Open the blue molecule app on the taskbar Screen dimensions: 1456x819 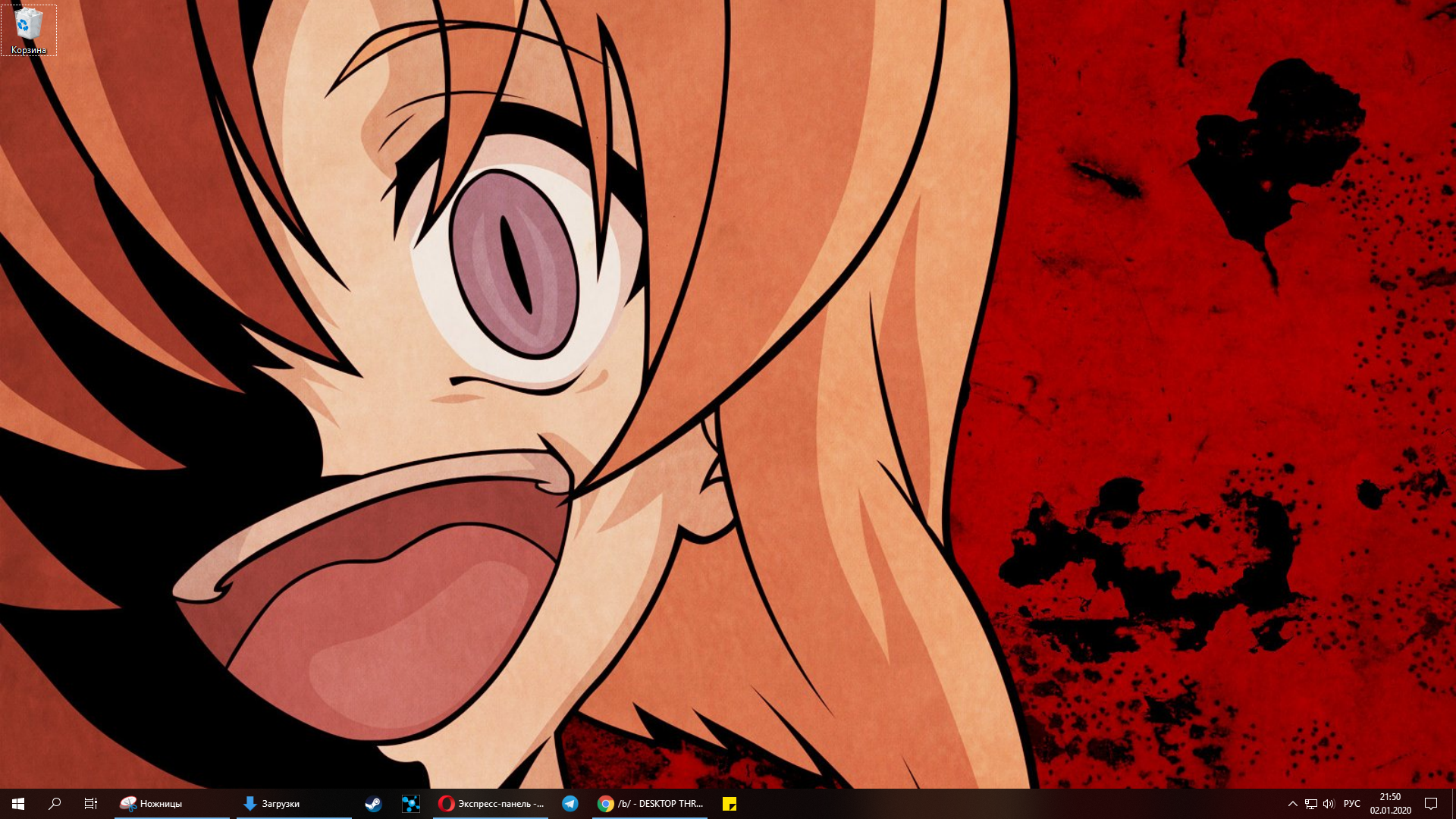[411, 804]
